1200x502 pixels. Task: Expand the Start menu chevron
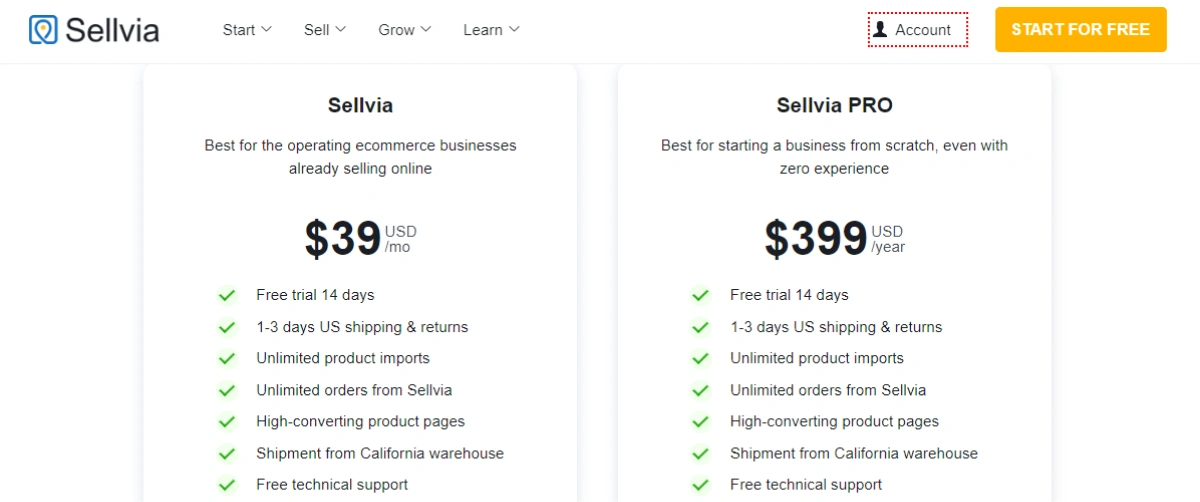266,29
